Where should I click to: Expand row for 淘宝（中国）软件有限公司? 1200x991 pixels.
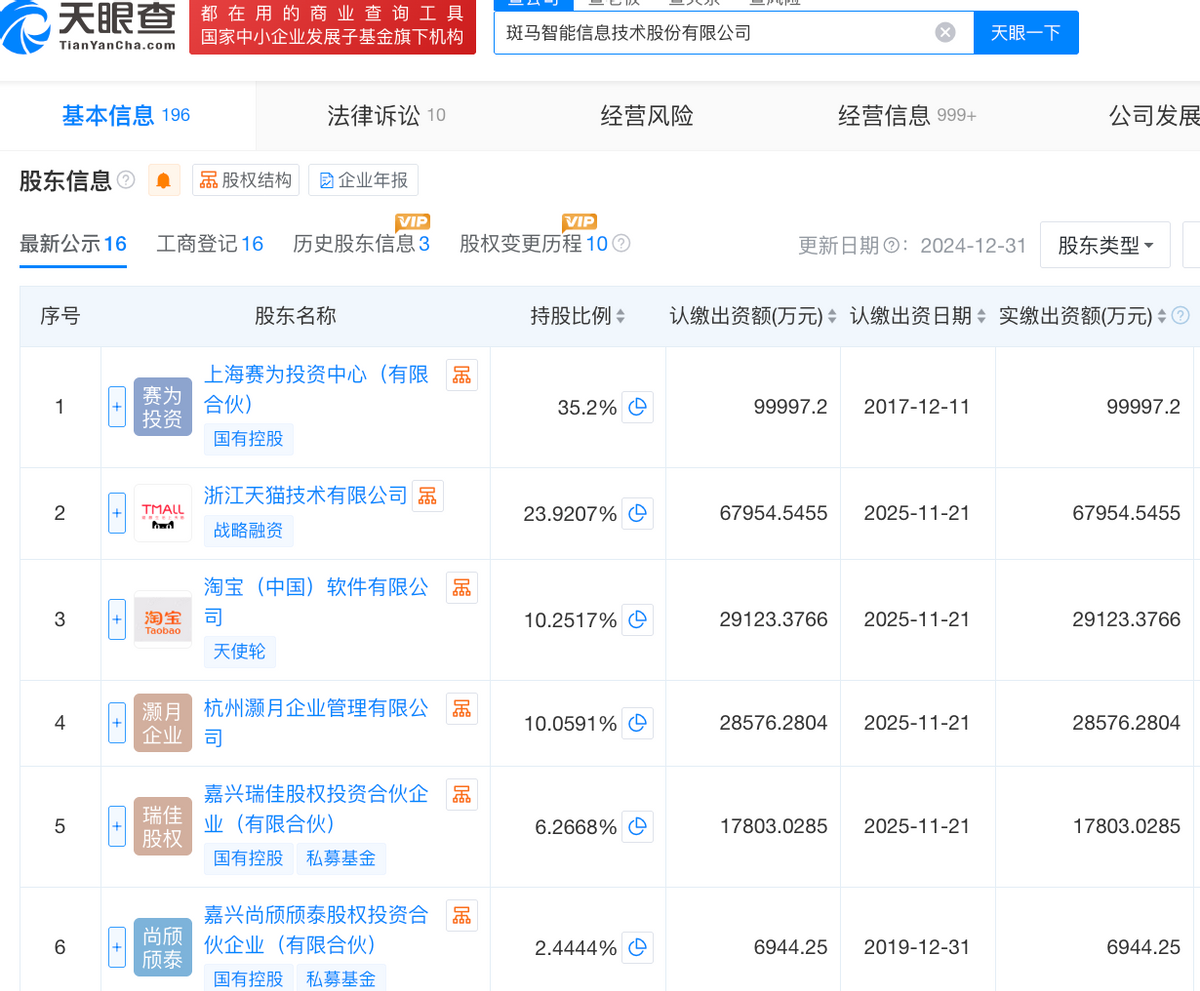click(117, 620)
